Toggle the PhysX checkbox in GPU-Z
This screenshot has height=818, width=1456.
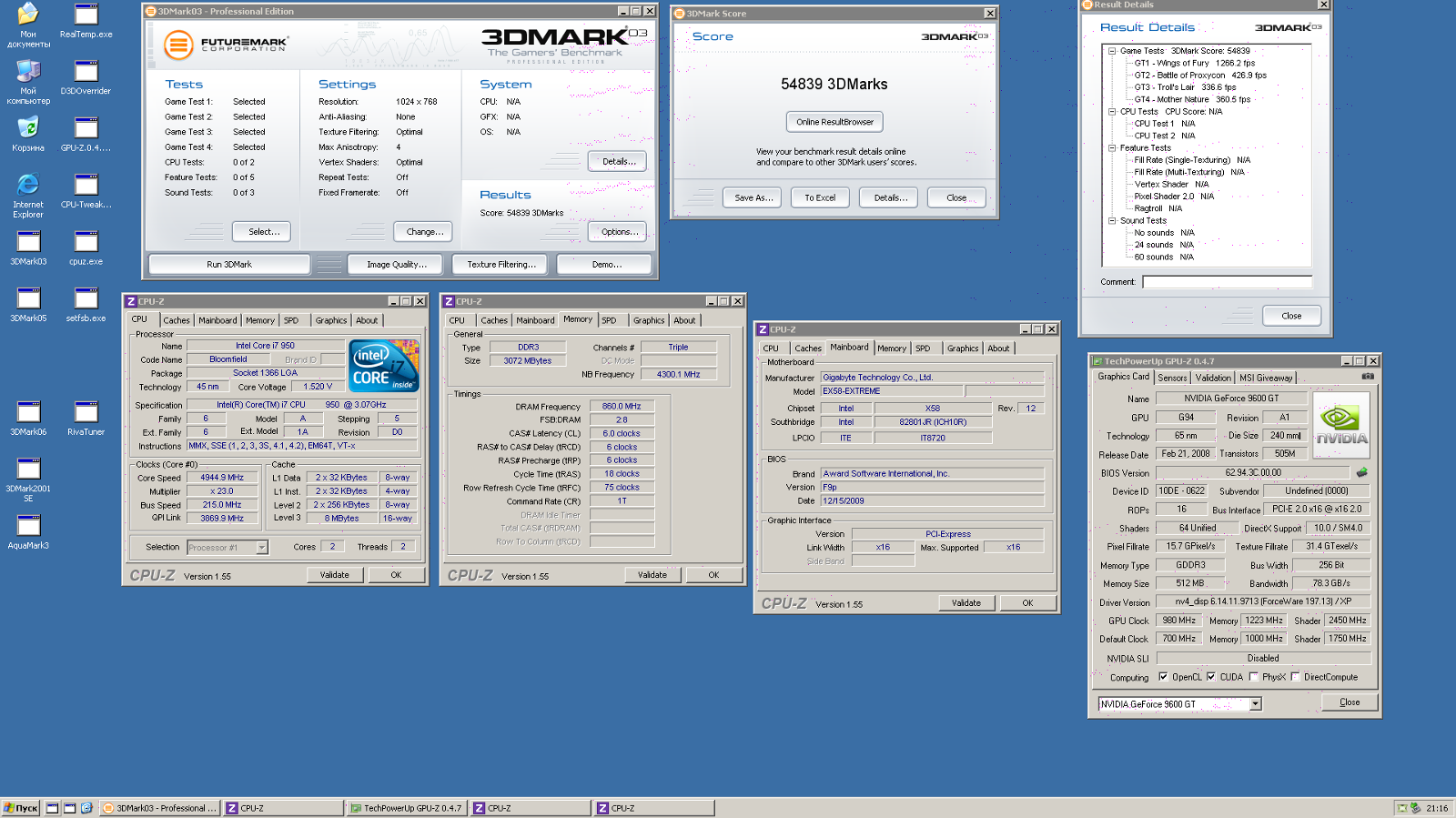[1254, 677]
